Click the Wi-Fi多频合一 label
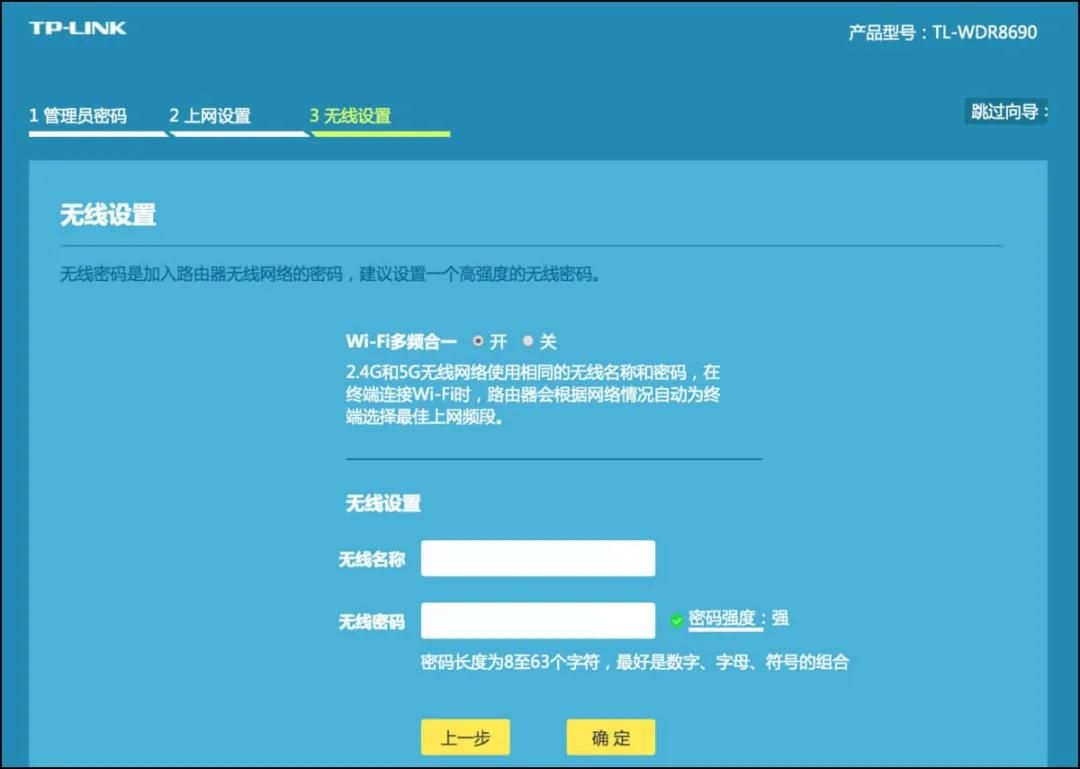Screen dimensions: 1080x769 [x=401, y=341]
